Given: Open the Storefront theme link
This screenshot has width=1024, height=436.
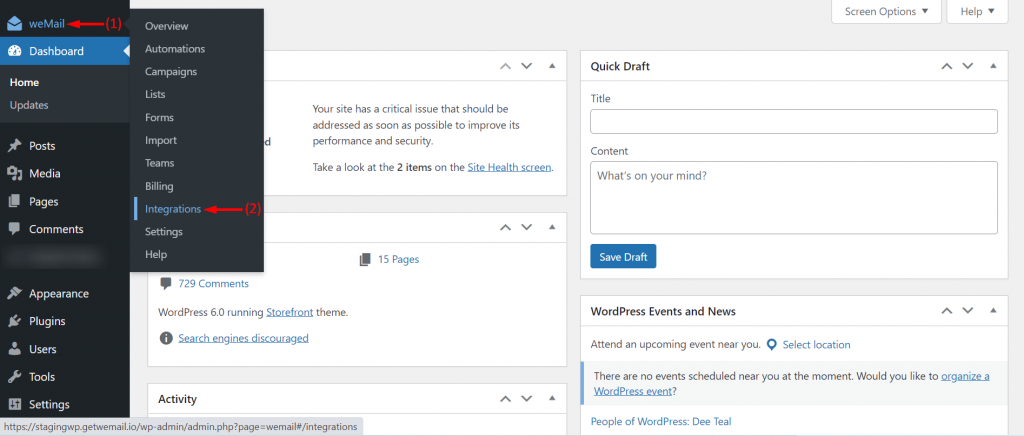Looking at the screenshot, I should [x=290, y=312].
